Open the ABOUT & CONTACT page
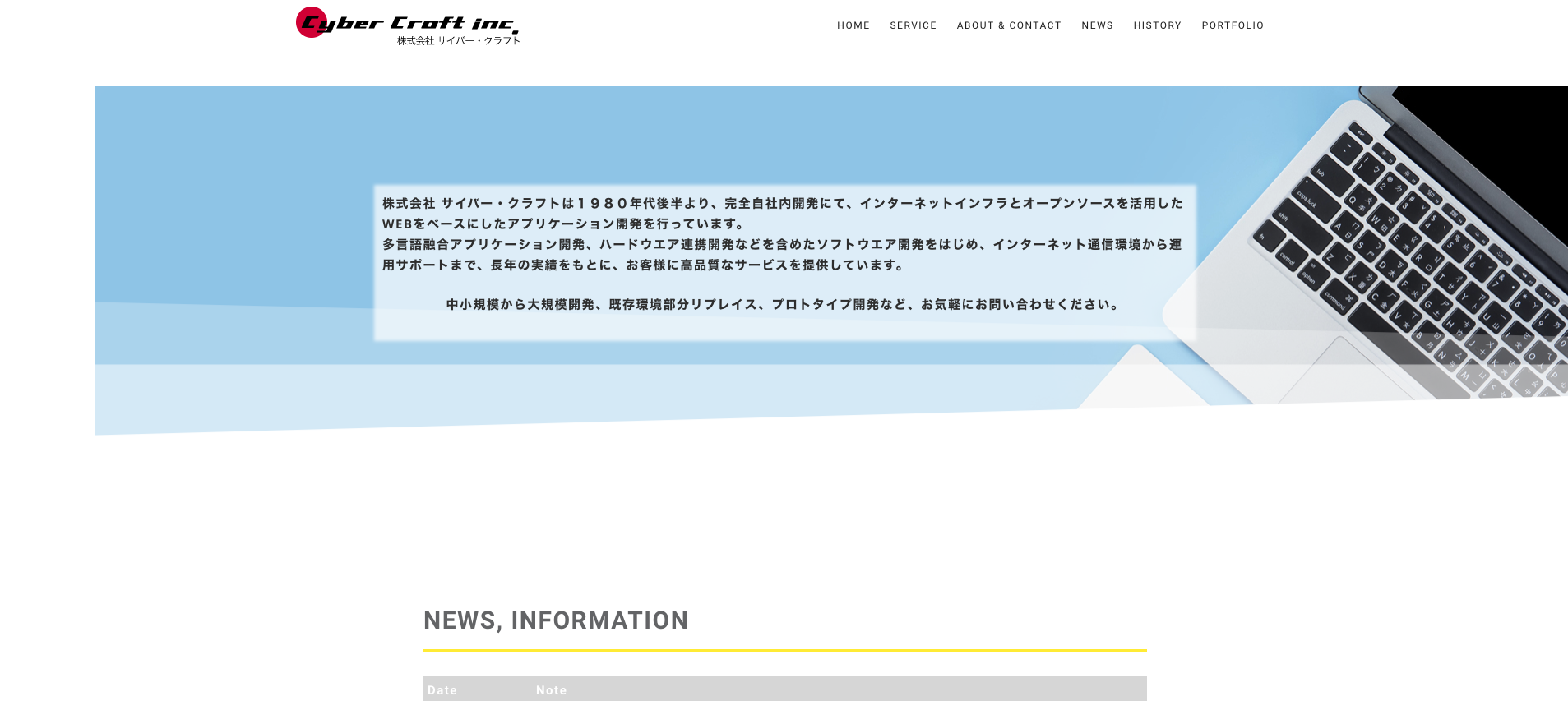 (1009, 25)
